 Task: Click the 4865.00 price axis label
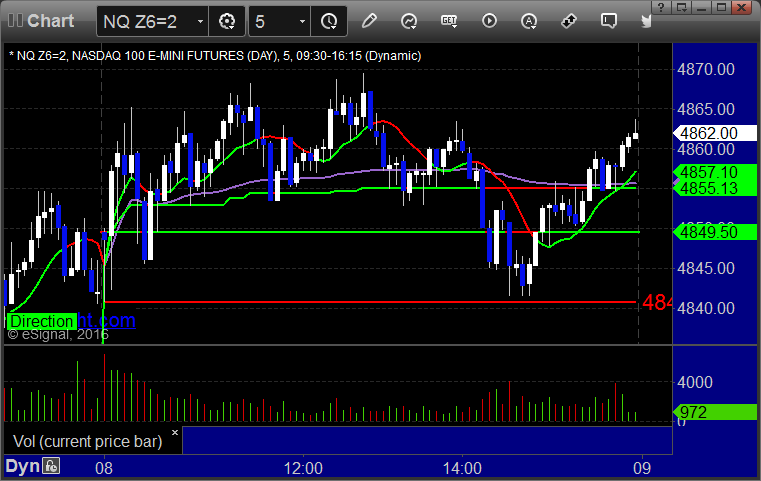pyautogui.click(x=706, y=109)
